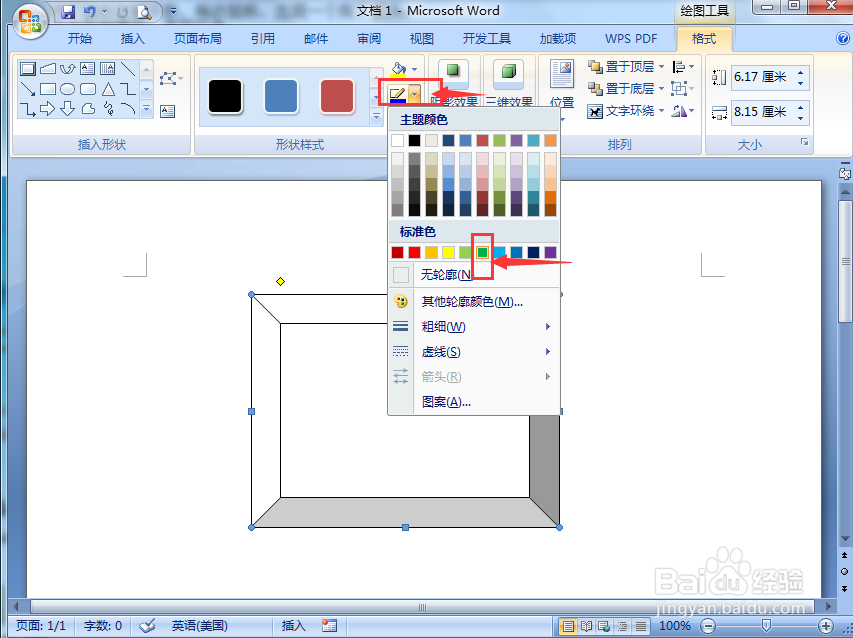Save the document via quick access toolbar
This screenshot has height=638, width=853.
(68, 12)
